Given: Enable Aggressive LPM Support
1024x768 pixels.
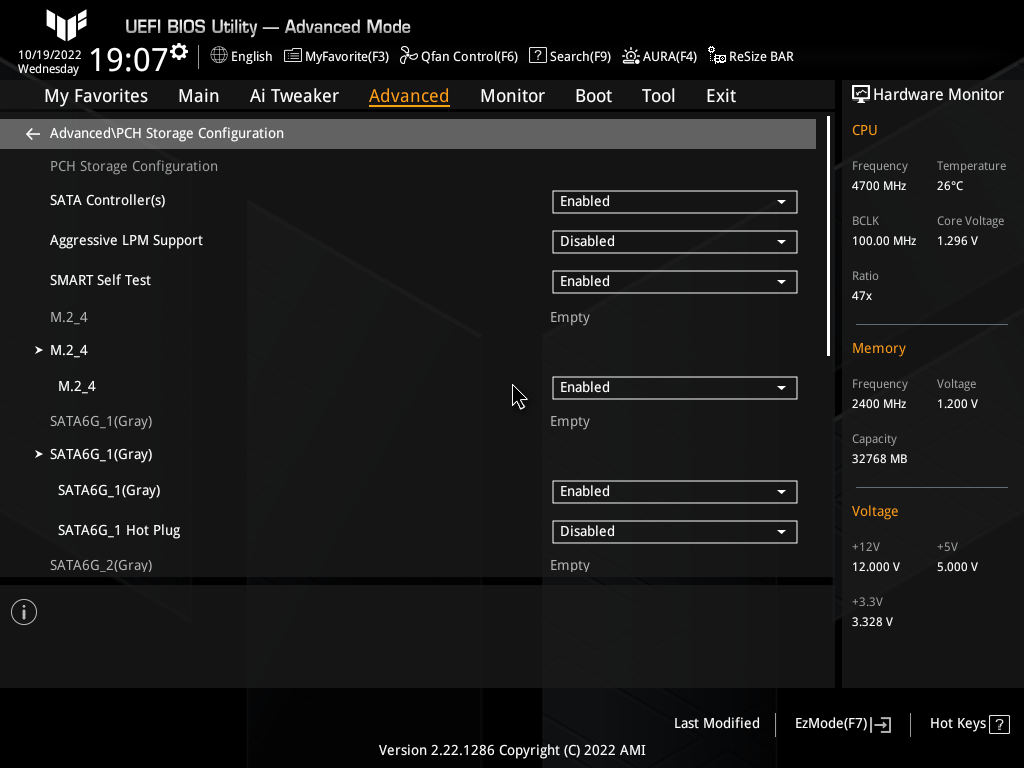Looking at the screenshot, I should tap(674, 241).
